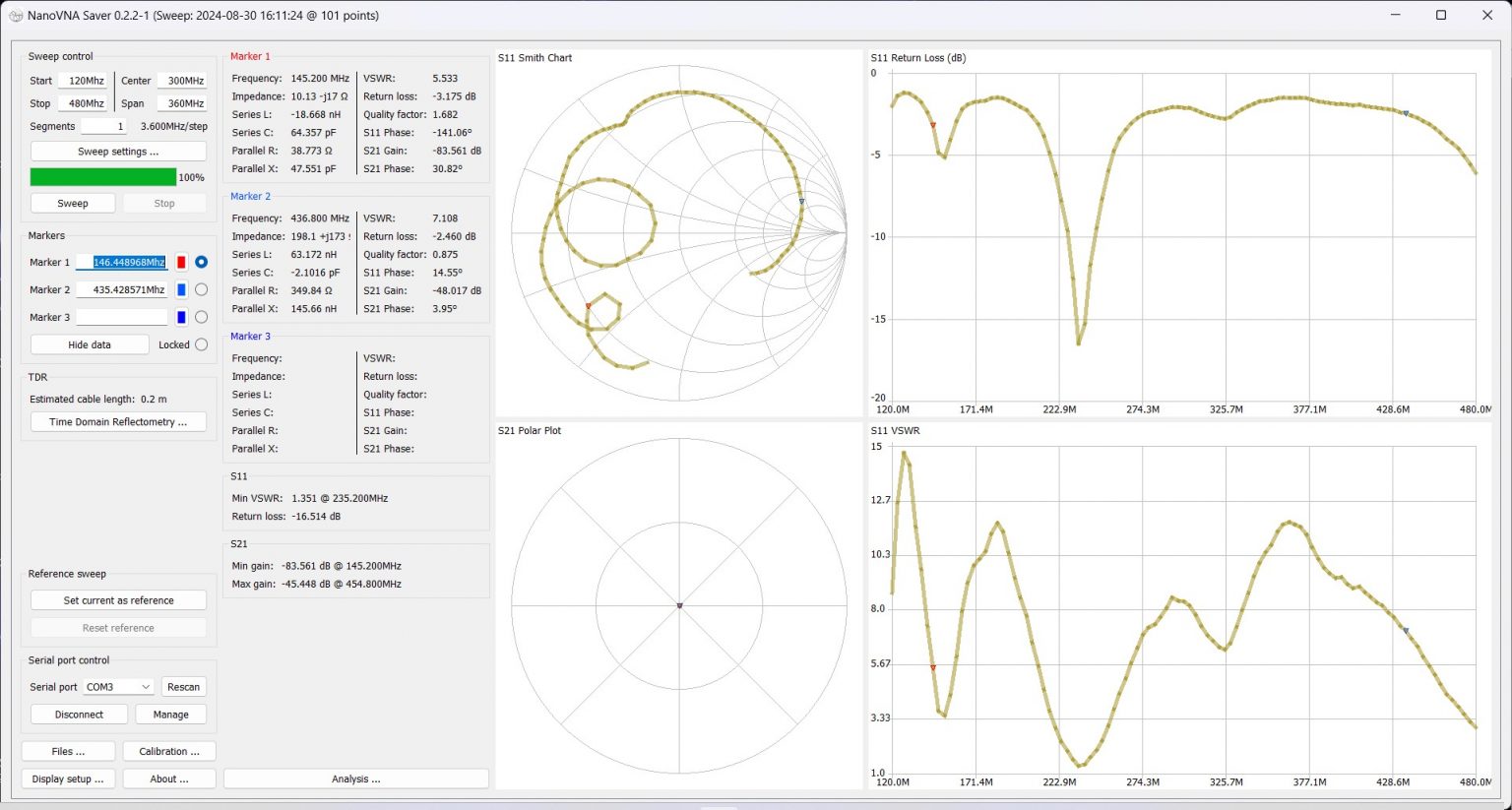Maximize the NanoVNA Saver window
1512x810 pixels.
pos(1441,15)
